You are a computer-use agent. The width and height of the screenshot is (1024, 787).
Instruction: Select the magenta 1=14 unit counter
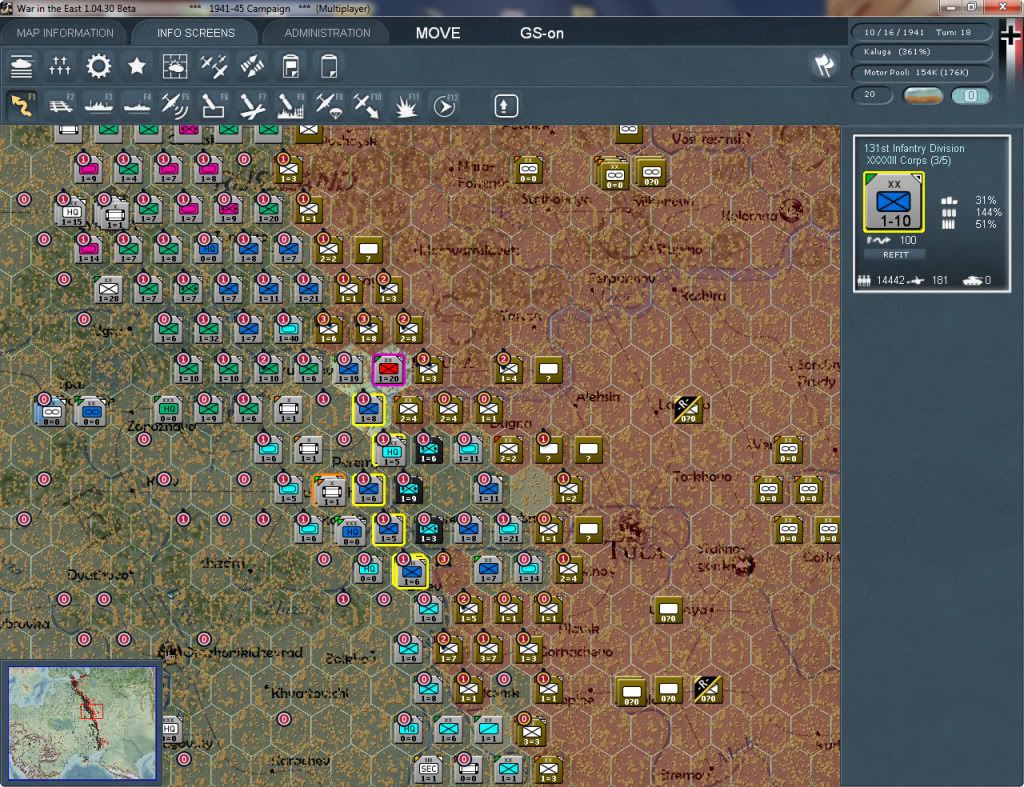point(89,250)
